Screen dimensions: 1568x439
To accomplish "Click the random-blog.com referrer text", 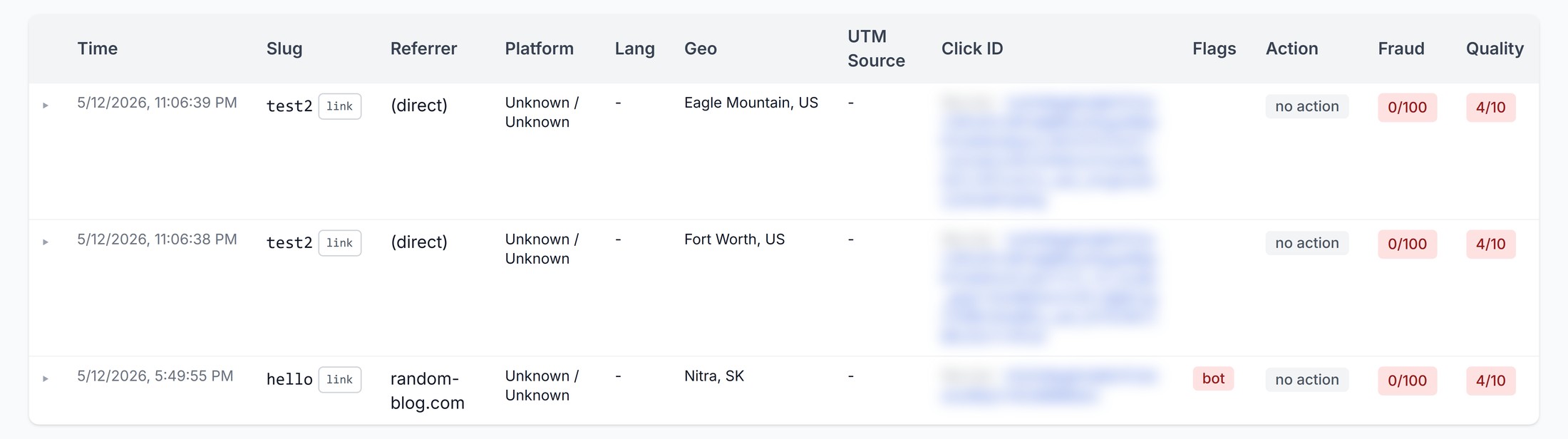I will pos(427,391).
